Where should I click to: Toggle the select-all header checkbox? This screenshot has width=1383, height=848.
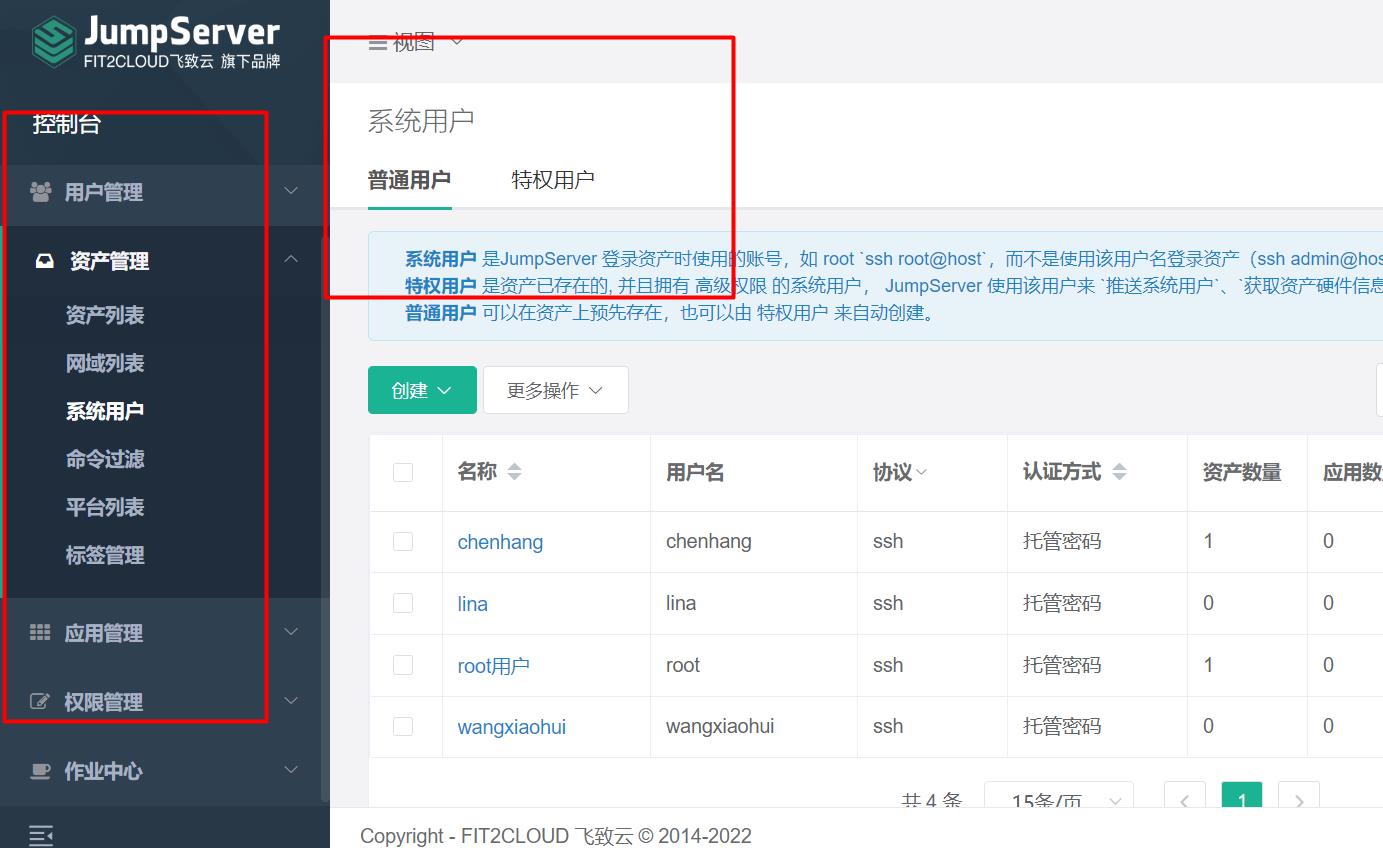(x=403, y=472)
